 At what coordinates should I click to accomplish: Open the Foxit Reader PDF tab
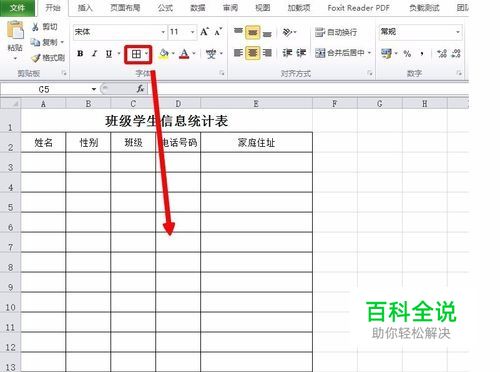(358, 8)
